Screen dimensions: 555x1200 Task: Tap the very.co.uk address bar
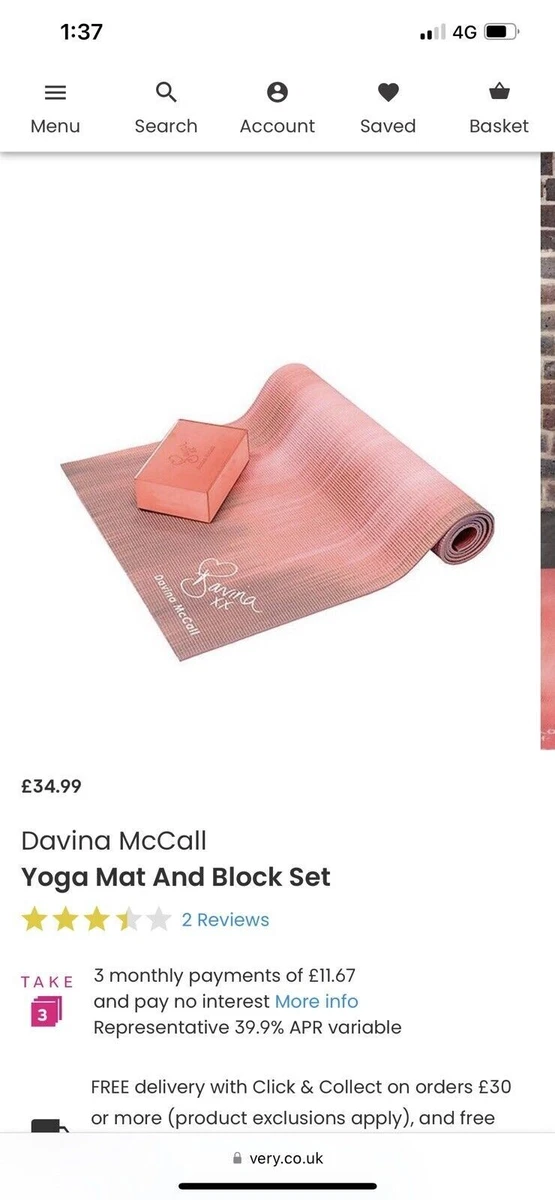pyautogui.click(x=277, y=1159)
